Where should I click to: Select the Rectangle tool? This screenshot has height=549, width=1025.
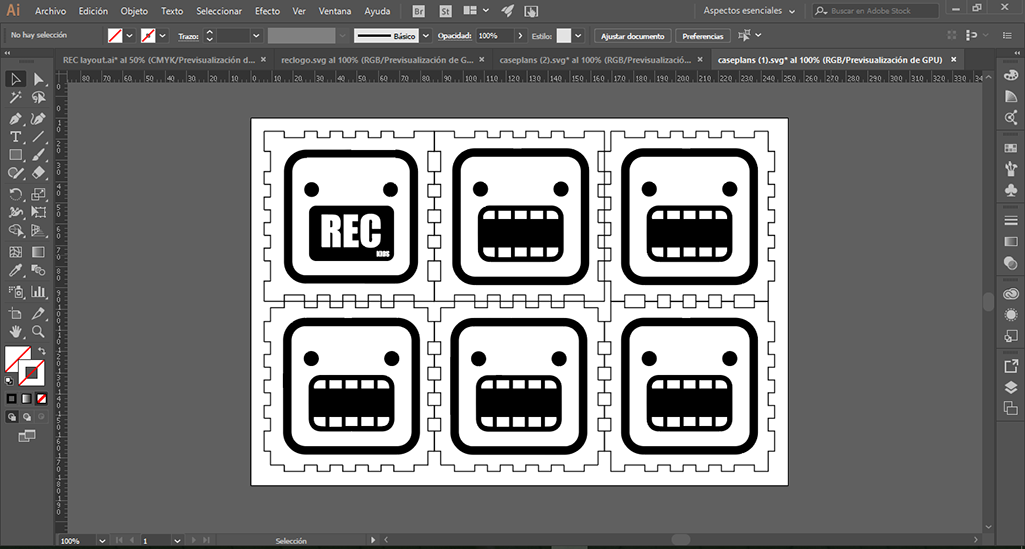(16, 155)
